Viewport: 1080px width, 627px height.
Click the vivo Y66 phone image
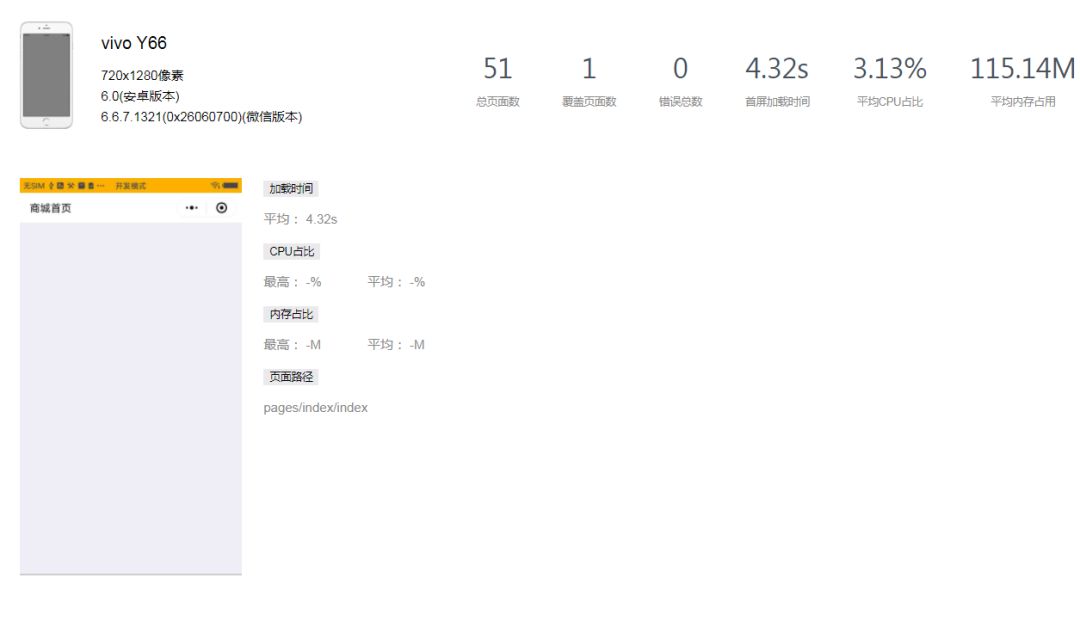pos(46,75)
